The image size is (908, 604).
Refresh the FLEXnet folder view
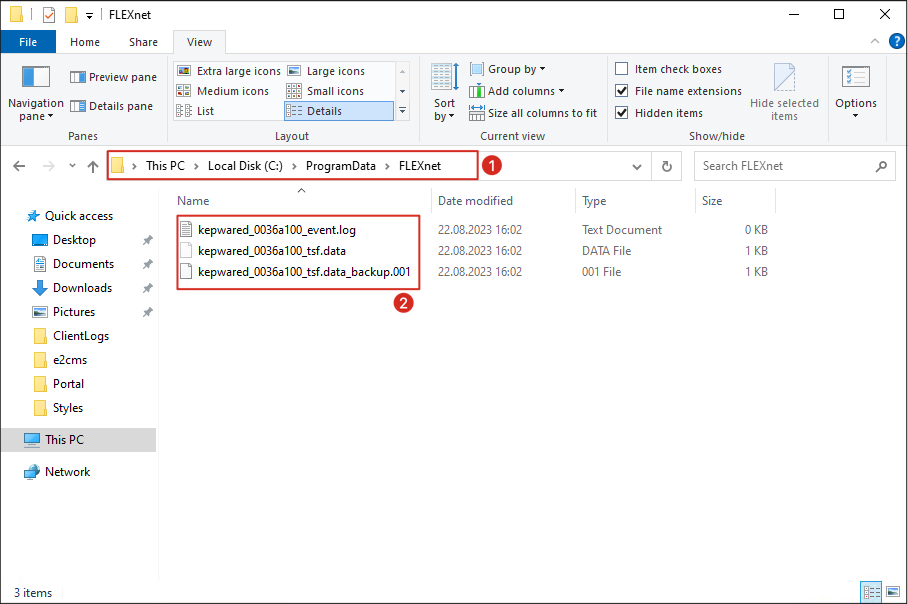point(667,166)
